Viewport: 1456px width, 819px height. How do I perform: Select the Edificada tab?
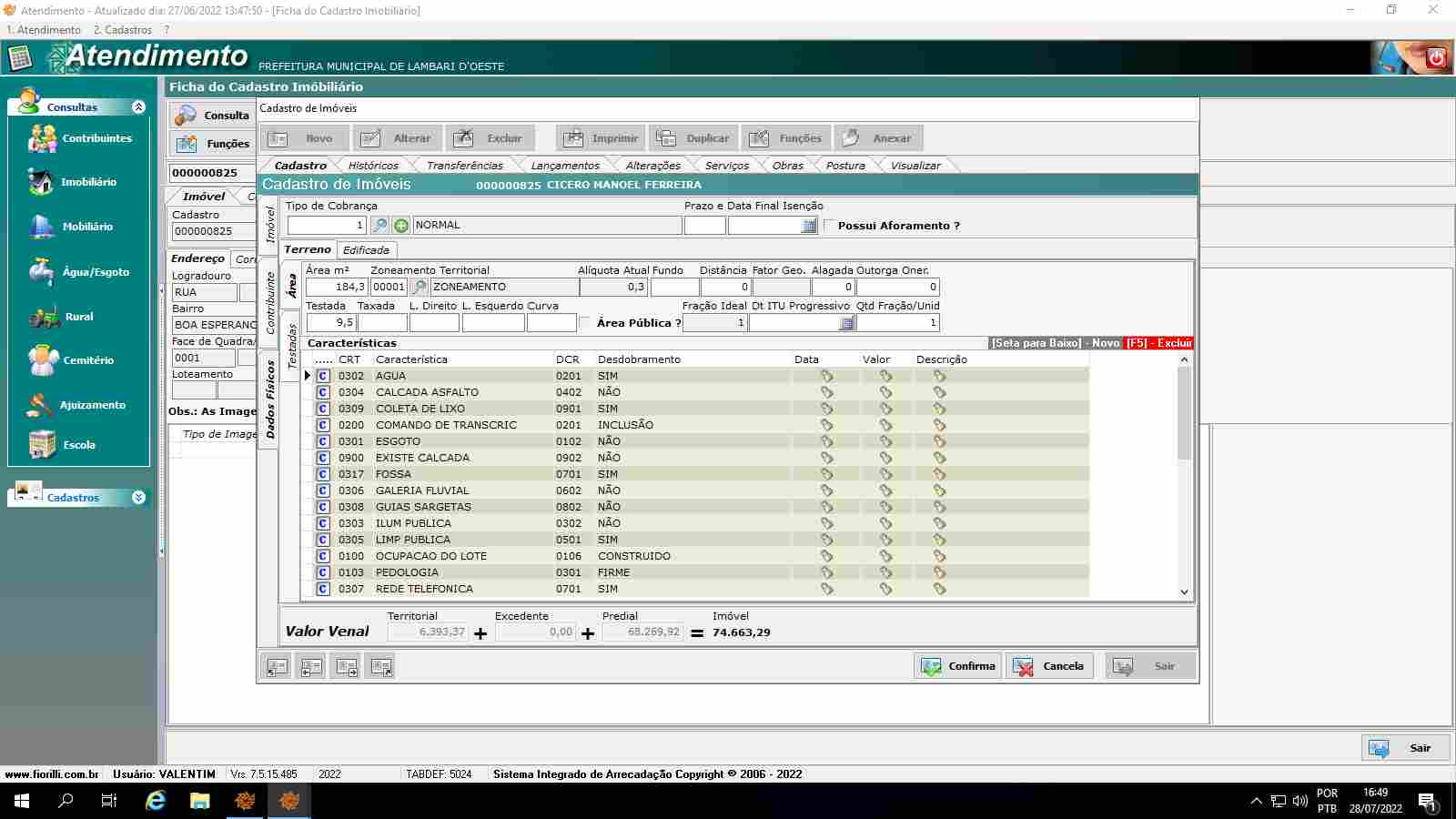tap(366, 250)
